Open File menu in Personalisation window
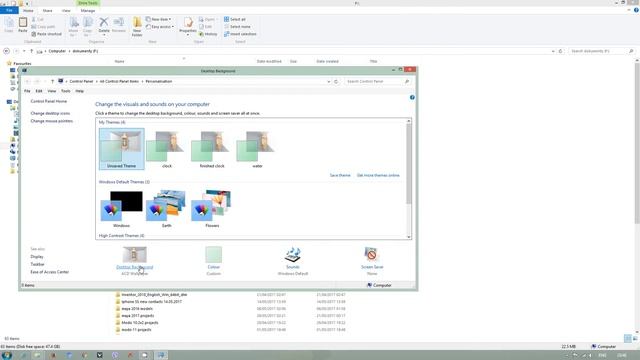Viewport: 640px width, 360px height. 27,91
